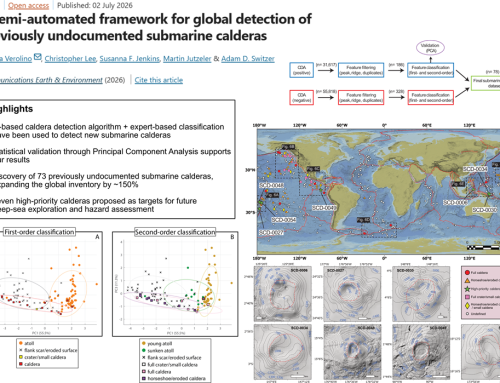Click highlight about Principal Component Analysis validation
500x383 pixels.
coord(115,156)
